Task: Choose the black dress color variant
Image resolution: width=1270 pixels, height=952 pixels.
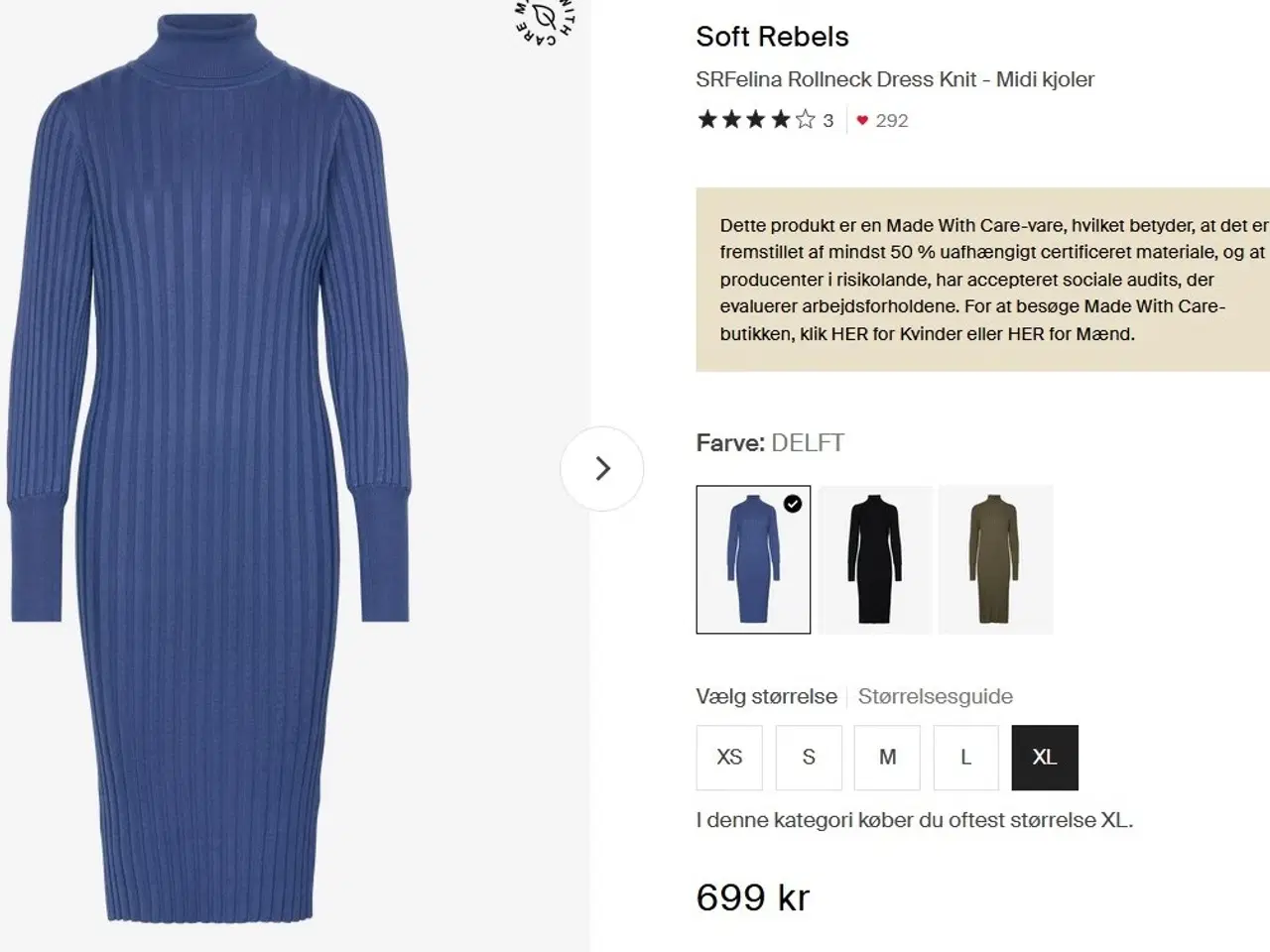Action: 875,559
